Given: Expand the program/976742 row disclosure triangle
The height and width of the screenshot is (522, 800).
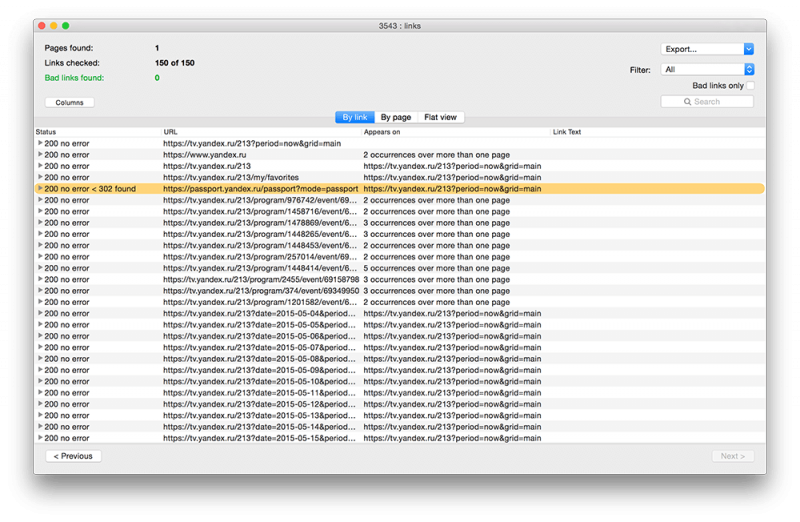Looking at the screenshot, I should click(40, 200).
